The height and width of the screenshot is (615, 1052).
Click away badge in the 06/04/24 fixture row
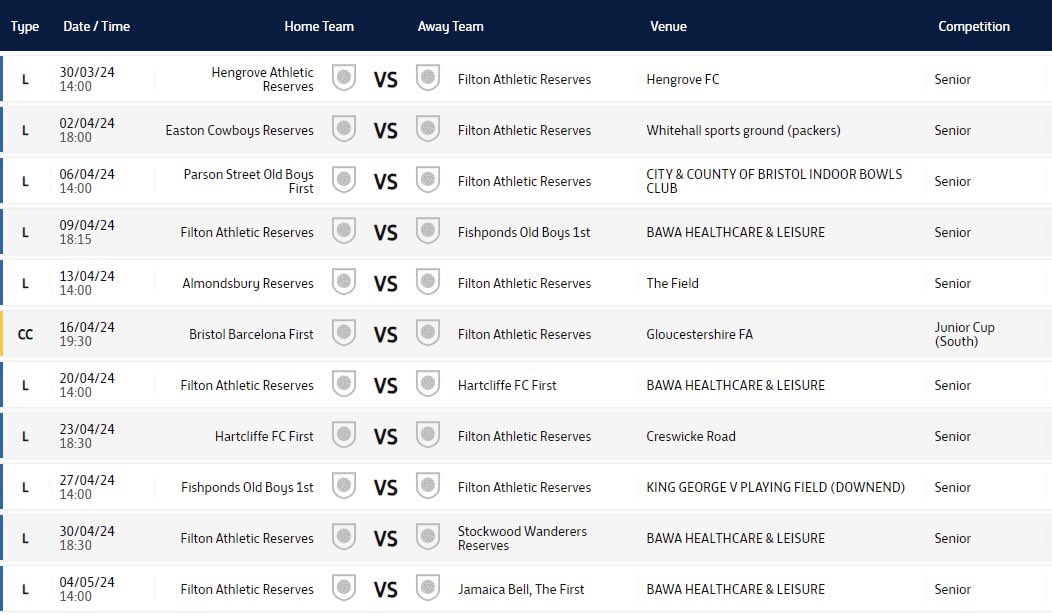pos(427,180)
